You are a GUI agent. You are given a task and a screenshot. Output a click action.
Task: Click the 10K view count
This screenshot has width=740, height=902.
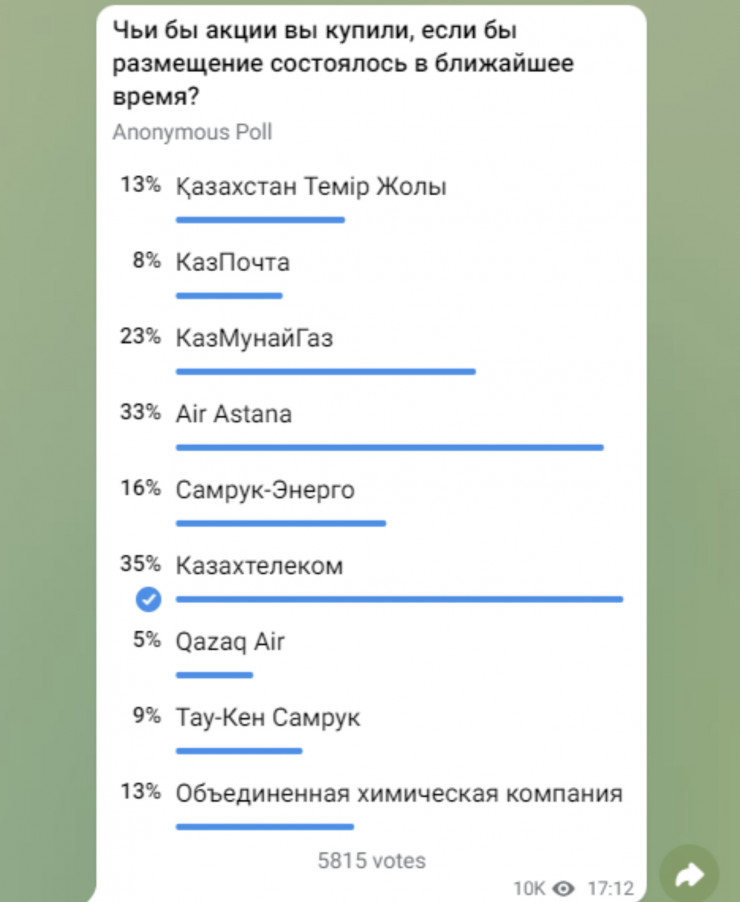pyautogui.click(x=528, y=888)
